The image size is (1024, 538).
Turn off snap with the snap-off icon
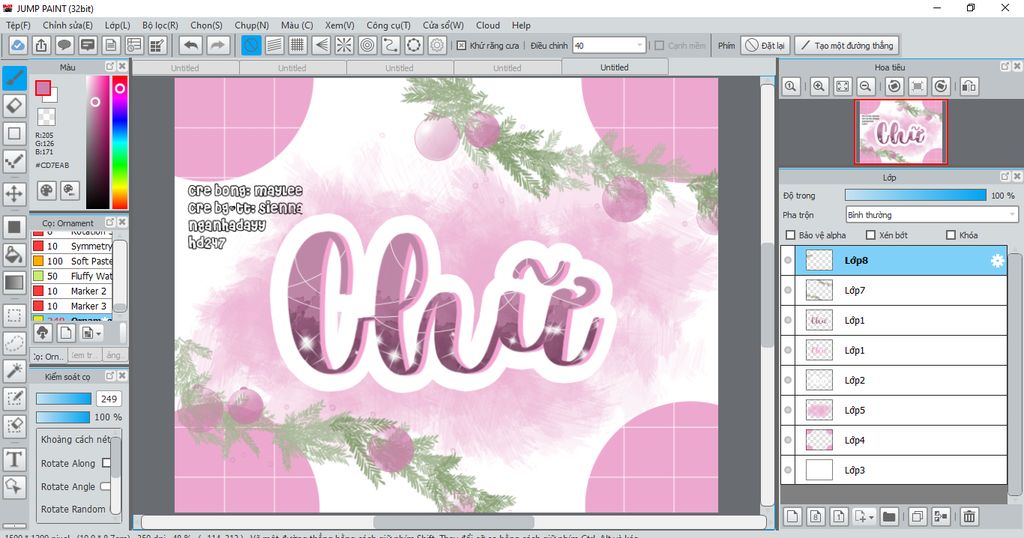251,46
